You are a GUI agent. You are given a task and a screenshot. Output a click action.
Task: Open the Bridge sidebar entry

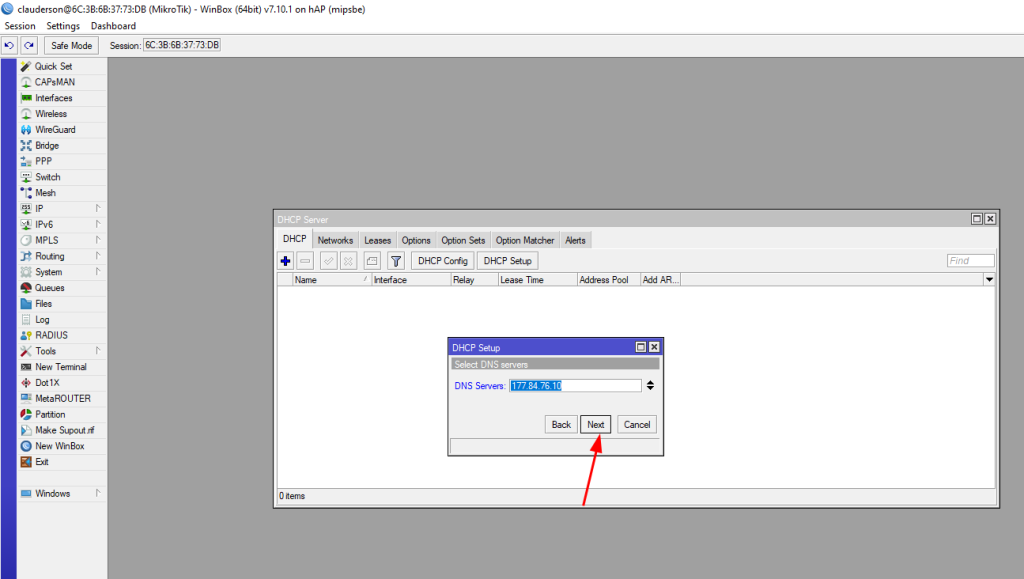click(x=47, y=146)
